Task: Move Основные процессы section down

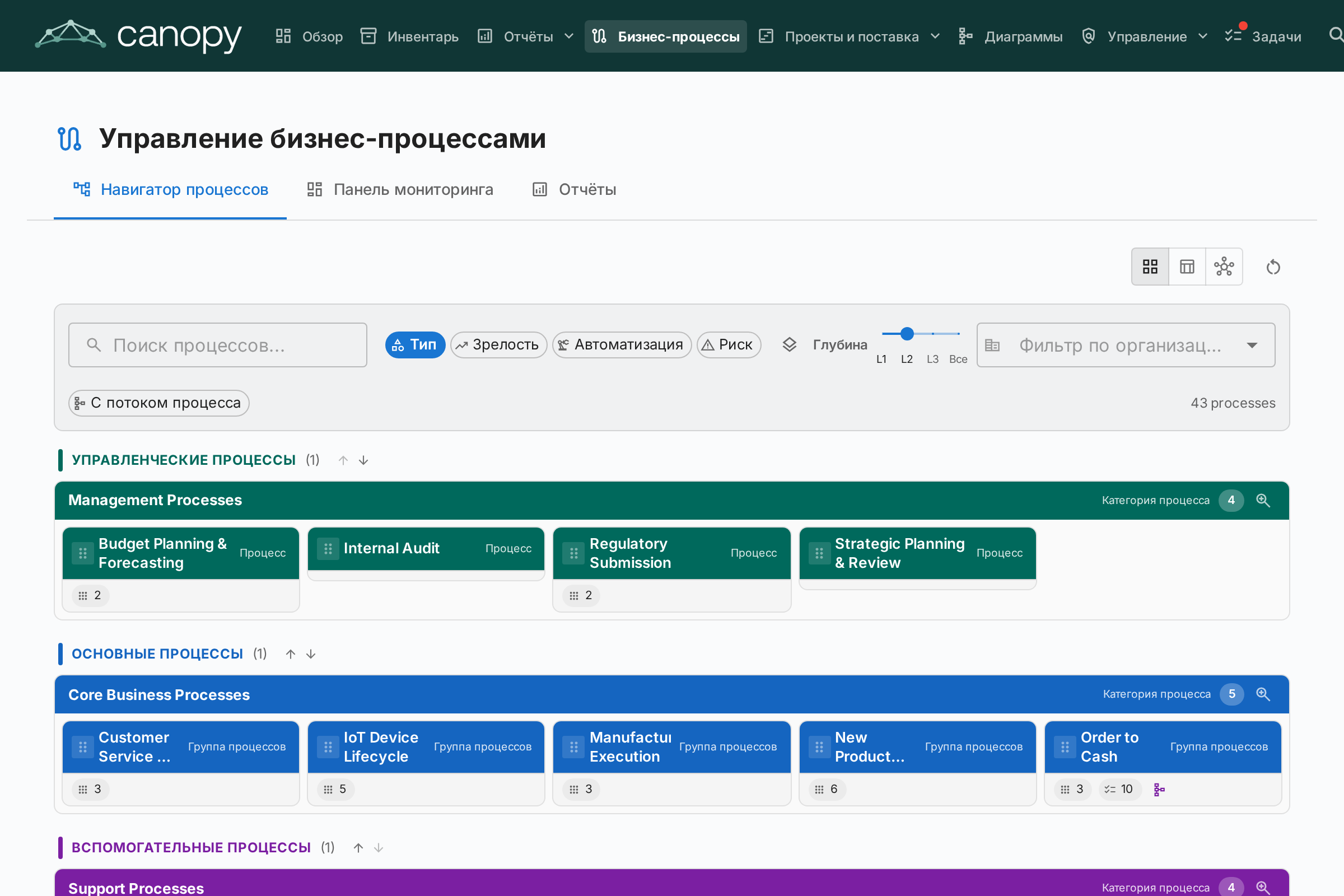Action: (311, 654)
